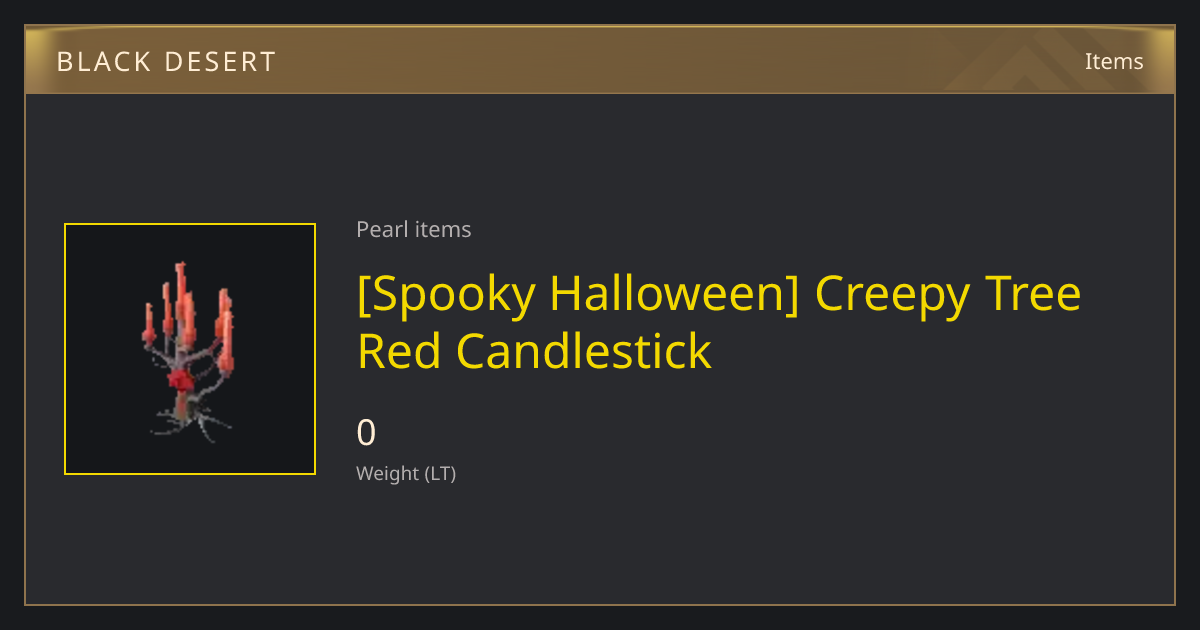Click the weight value 0
This screenshot has height=630, width=1200.
(x=366, y=433)
